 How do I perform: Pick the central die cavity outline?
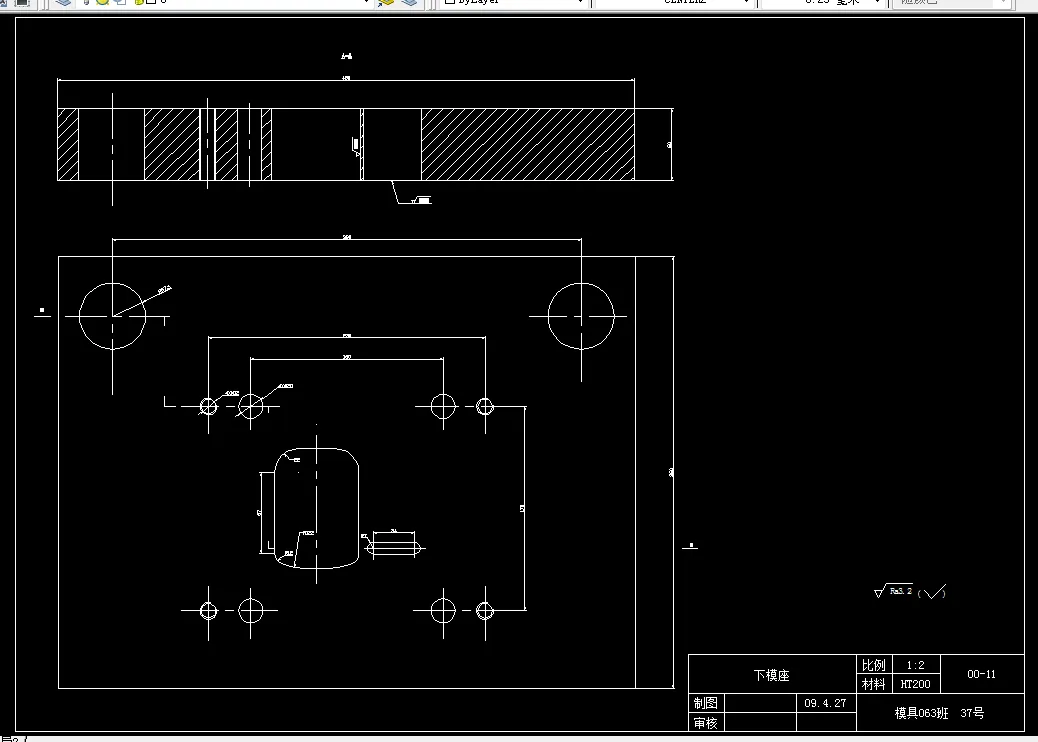(316, 508)
